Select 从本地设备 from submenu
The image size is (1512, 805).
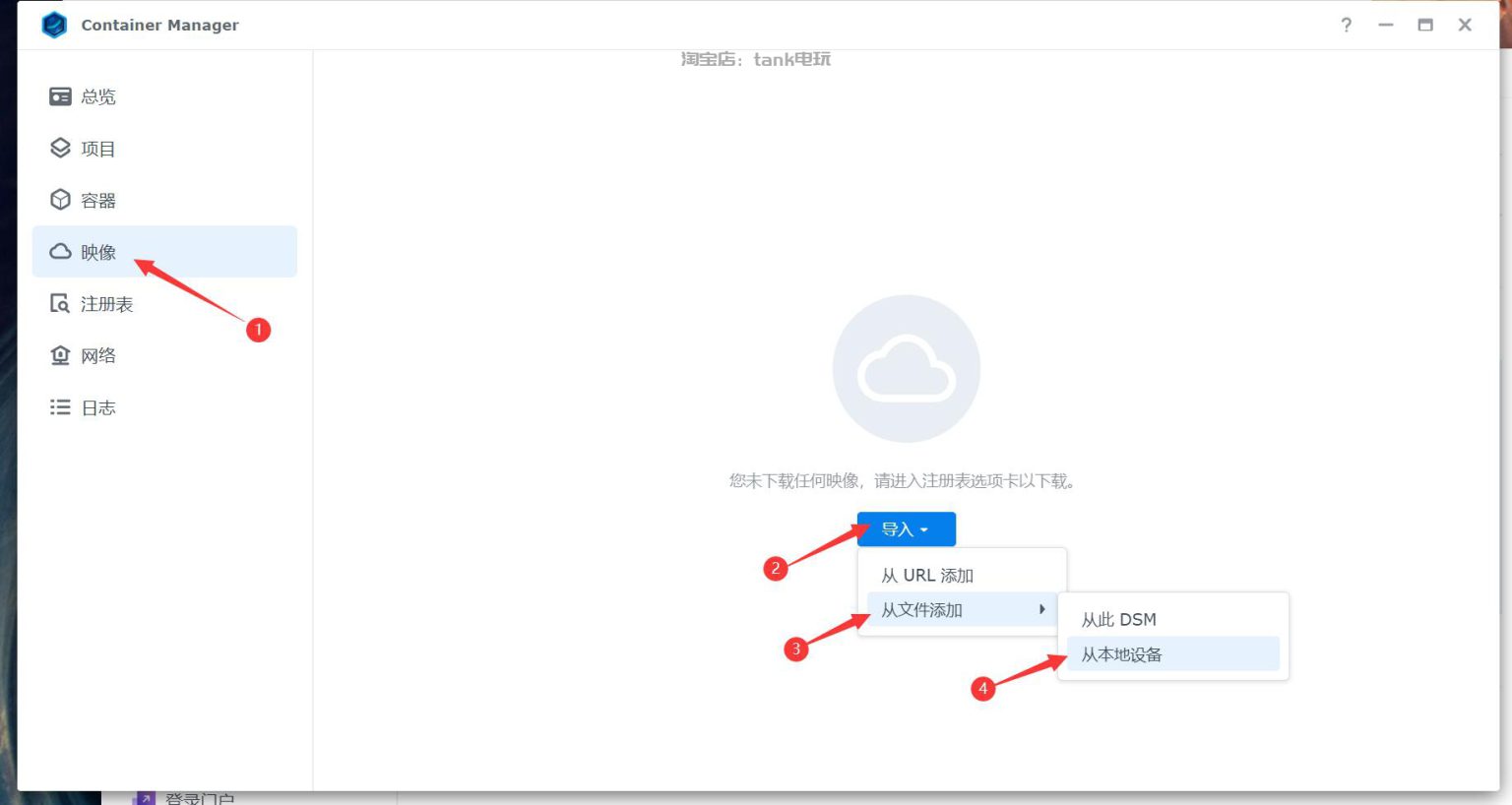tap(1121, 654)
